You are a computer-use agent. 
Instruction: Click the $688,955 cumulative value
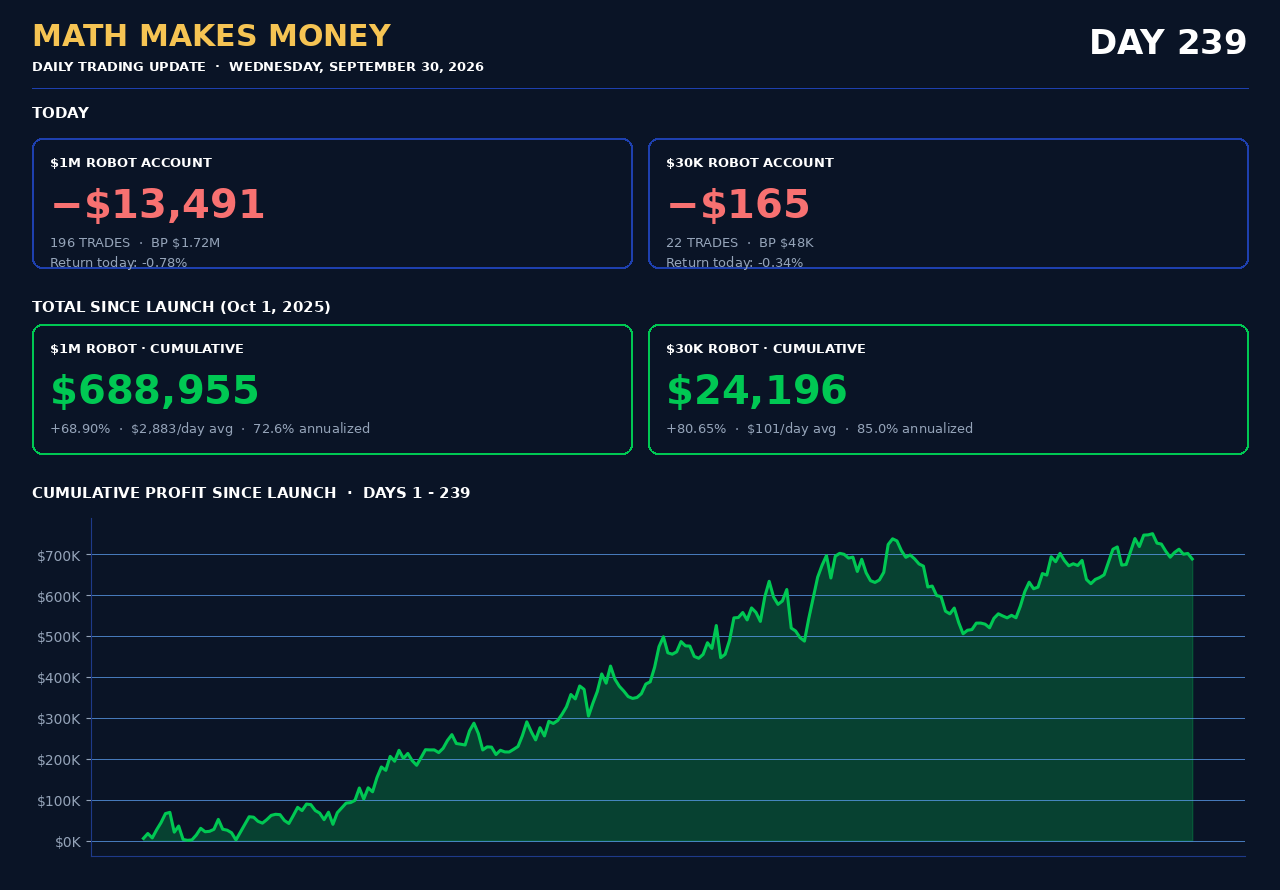[x=155, y=392]
